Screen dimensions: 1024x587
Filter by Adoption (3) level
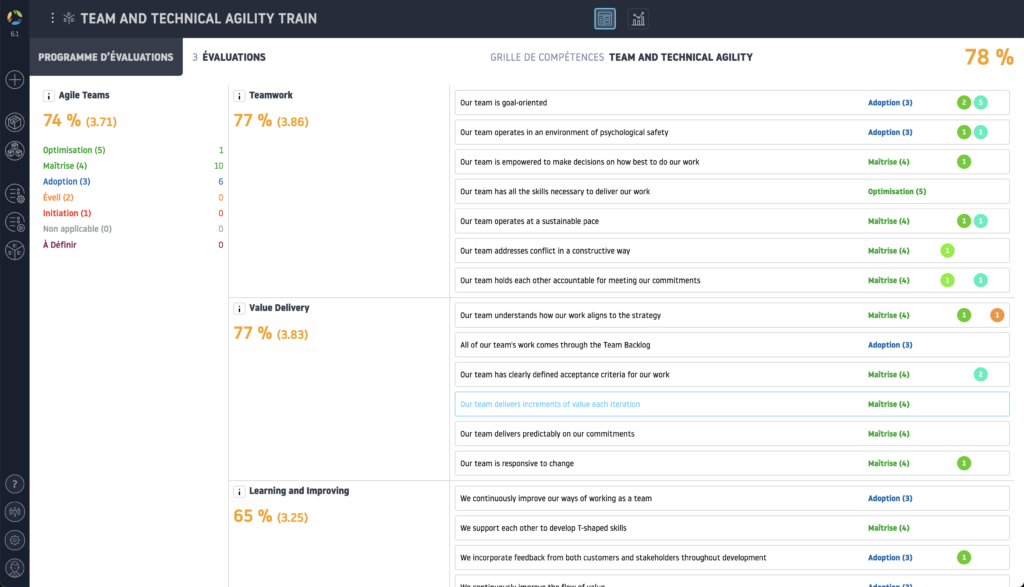[x=67, y=182]
